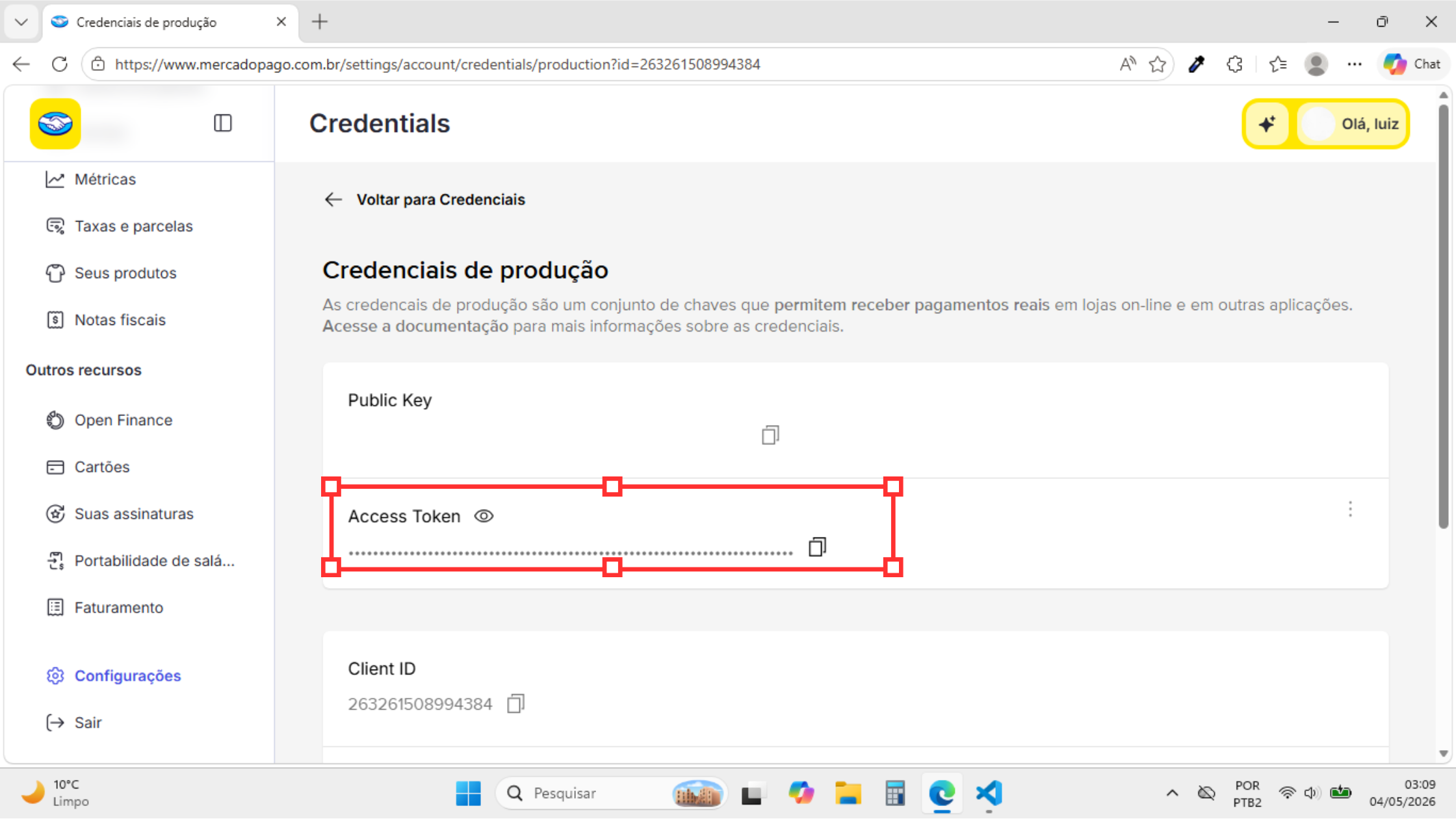Select the Credenciais de produção tab
1456x819 pixels.
click(x=170, y=22)
